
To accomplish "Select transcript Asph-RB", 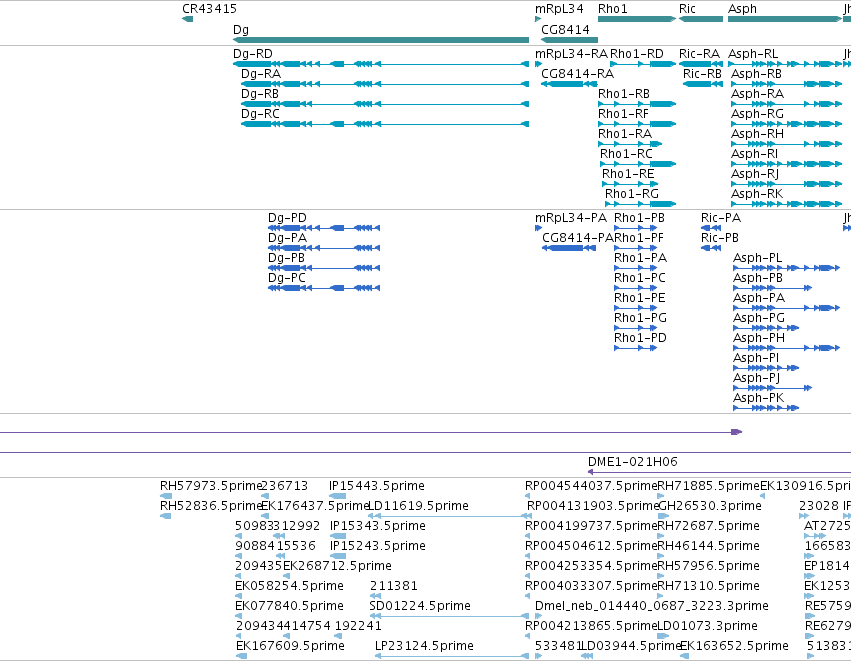I will point(786,84).
